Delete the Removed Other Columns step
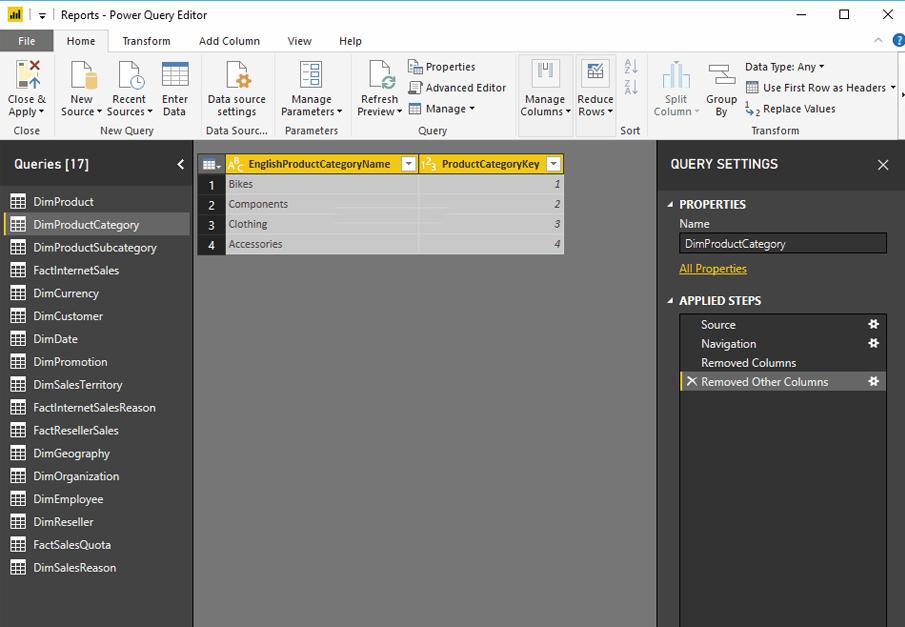This screenshot has height=627, width=905. coord(691,382)
